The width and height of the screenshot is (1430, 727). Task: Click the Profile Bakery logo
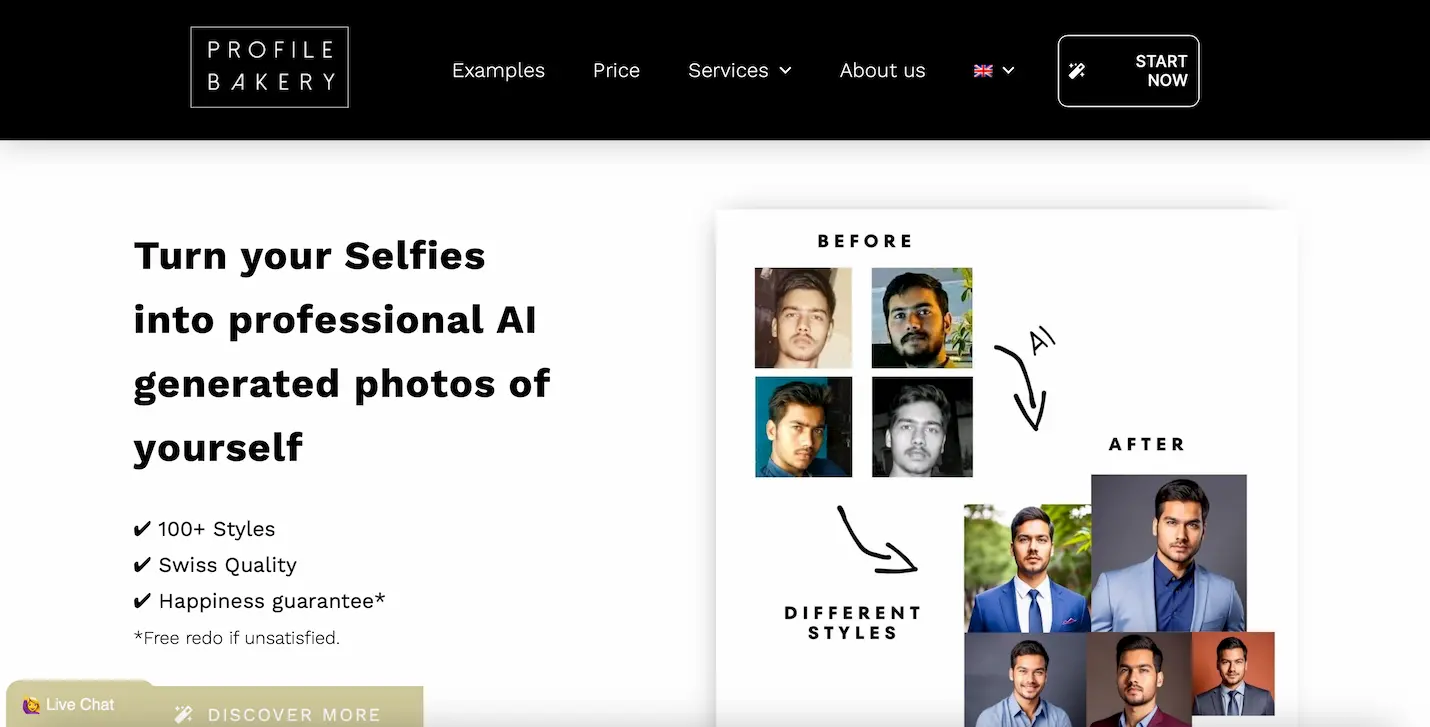point(268,66)
